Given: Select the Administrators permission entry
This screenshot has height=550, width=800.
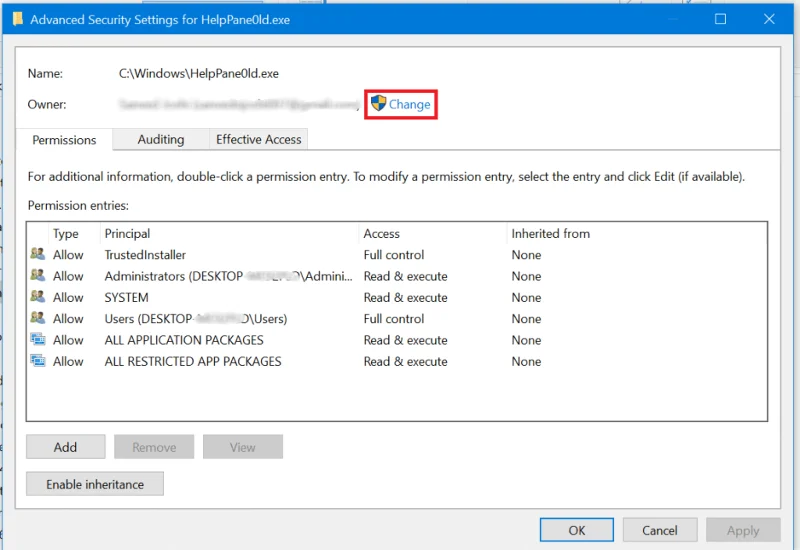Looking at the screenshot, I should [396, 276].
